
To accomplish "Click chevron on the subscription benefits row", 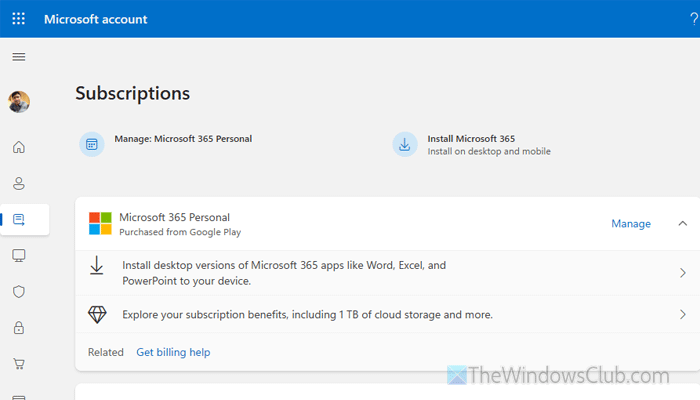I will click(683, 314).
